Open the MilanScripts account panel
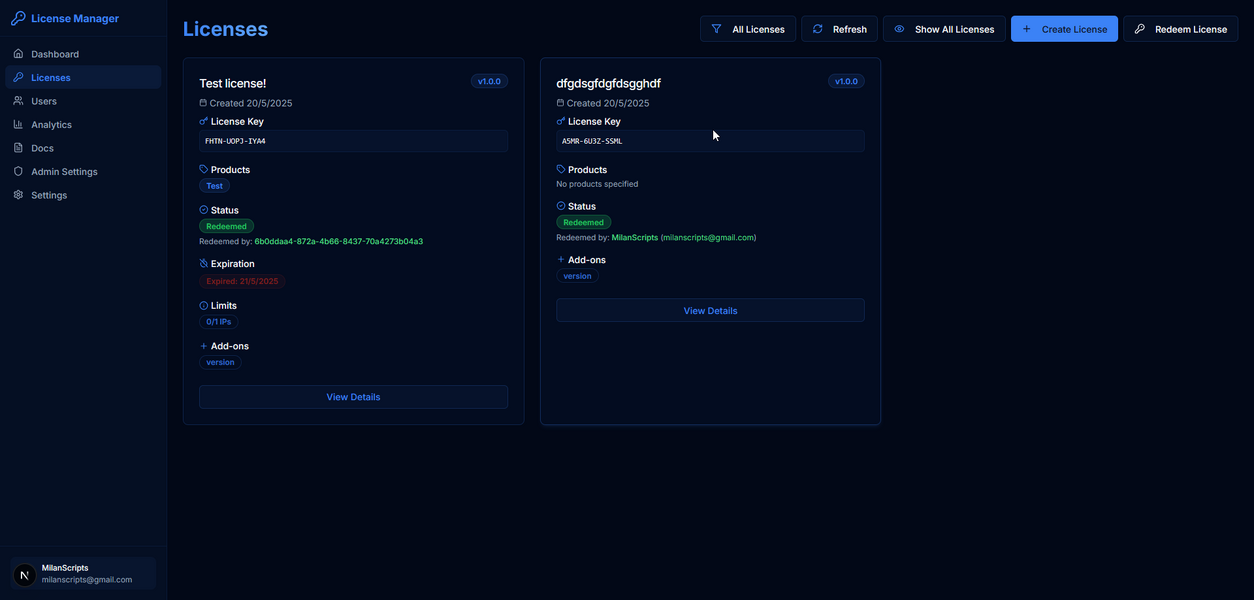This screenshot has width=1254, height=600. point(83,574)
